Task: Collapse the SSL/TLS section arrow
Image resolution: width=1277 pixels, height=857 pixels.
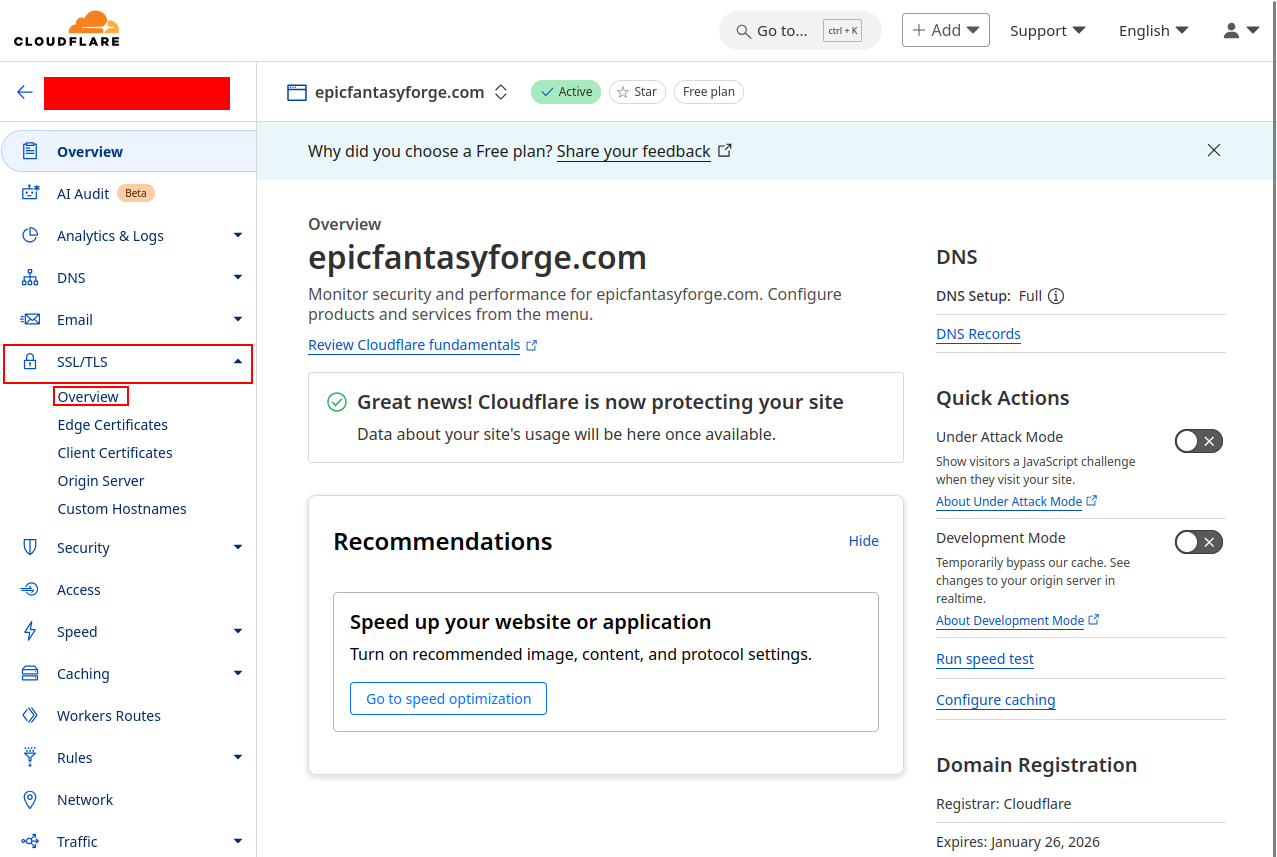Action: click(238, 361)
